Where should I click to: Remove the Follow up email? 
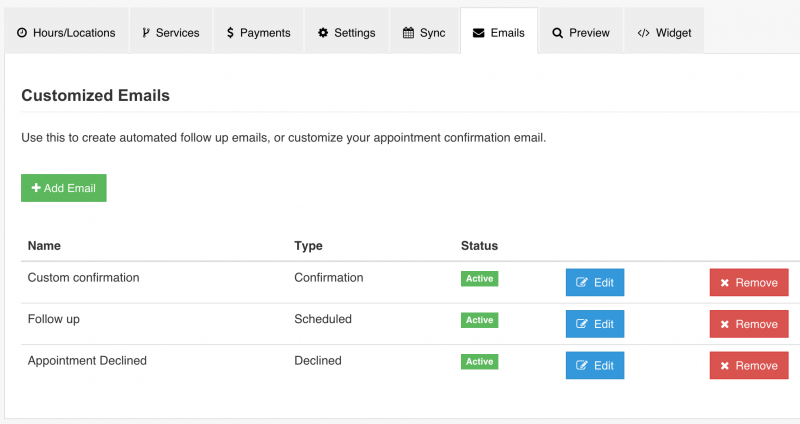749,324
